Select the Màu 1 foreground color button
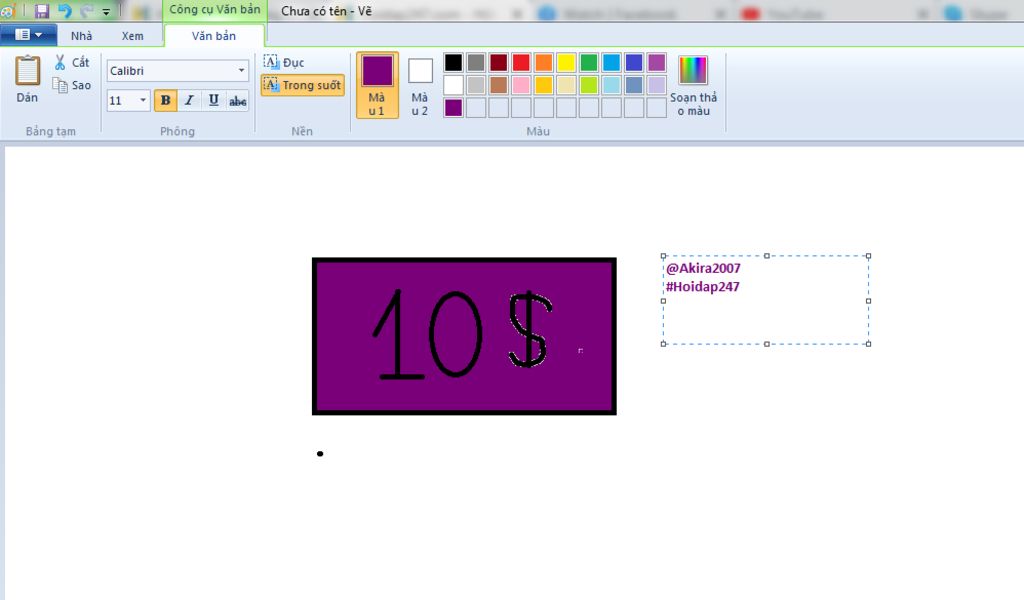This screenshot has height=600, width=1024. click(x=377, y=85)
